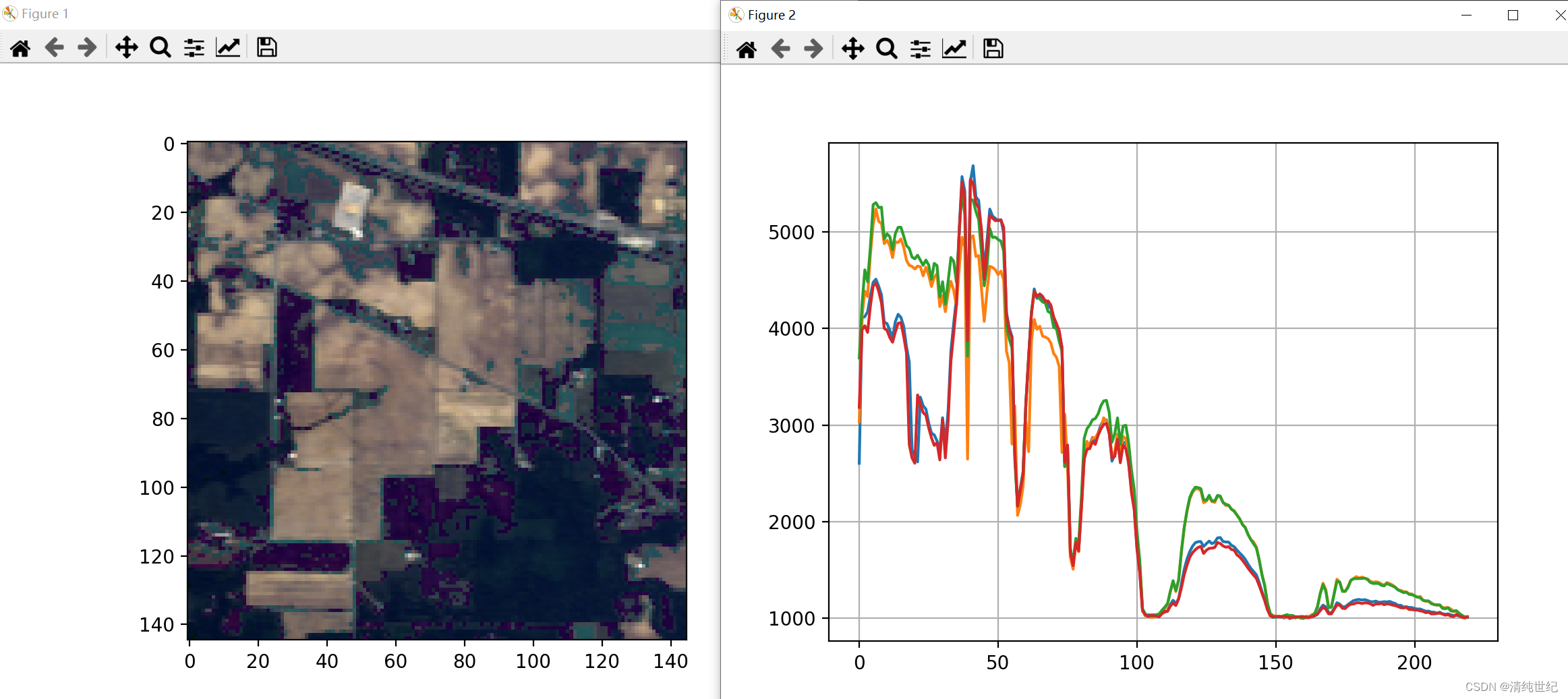The width and height of the screenshot is (1568, 699).
Task: Reset the view using Home icon in Figure 1
Action: [x=20, y=47]
